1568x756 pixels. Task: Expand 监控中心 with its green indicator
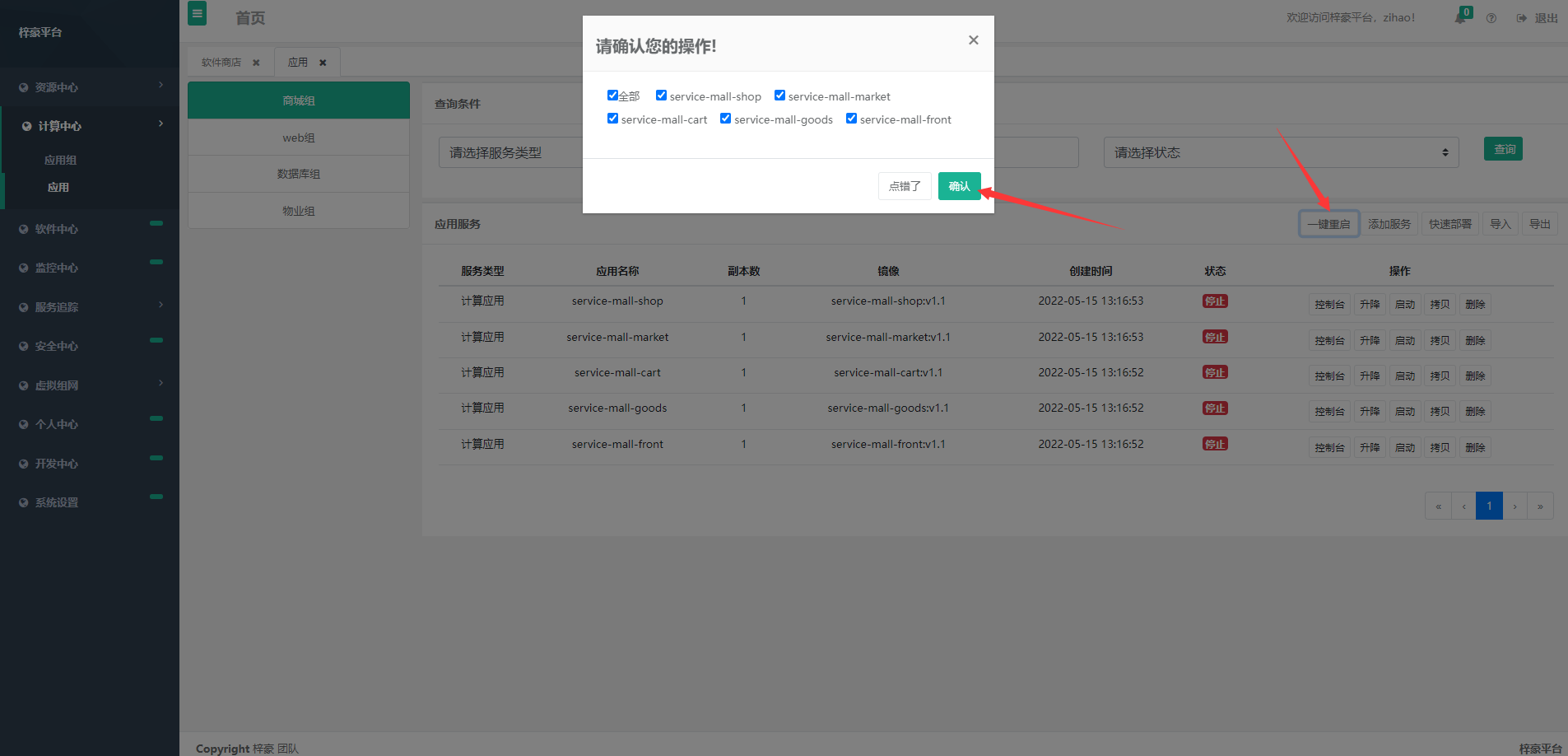click(156, 262)
